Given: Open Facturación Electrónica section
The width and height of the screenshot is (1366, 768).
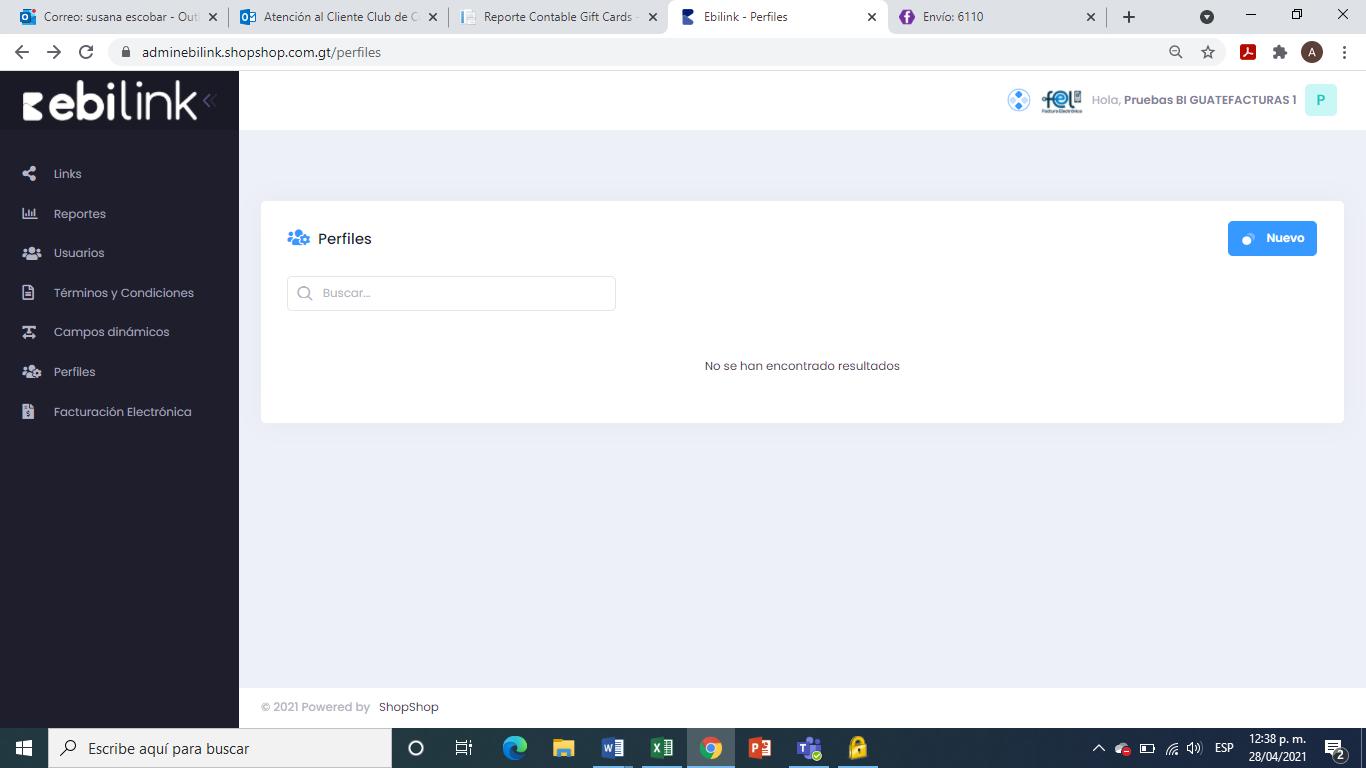Looking at the screenshot, I should (123, 412).
